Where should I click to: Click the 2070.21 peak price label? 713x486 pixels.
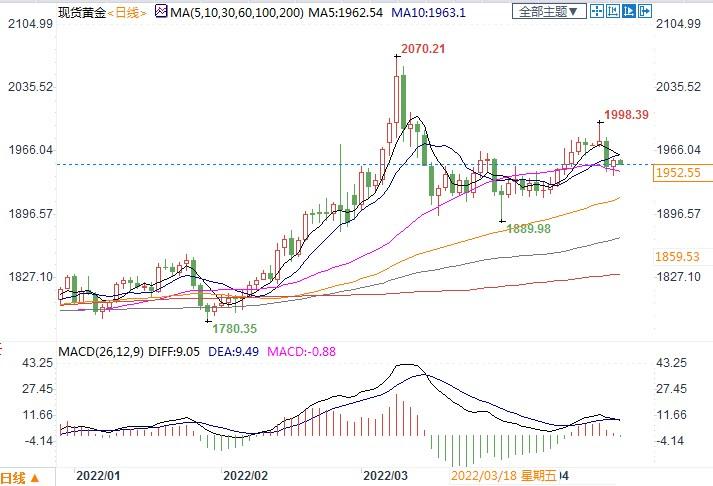click(x=422, y=48)
